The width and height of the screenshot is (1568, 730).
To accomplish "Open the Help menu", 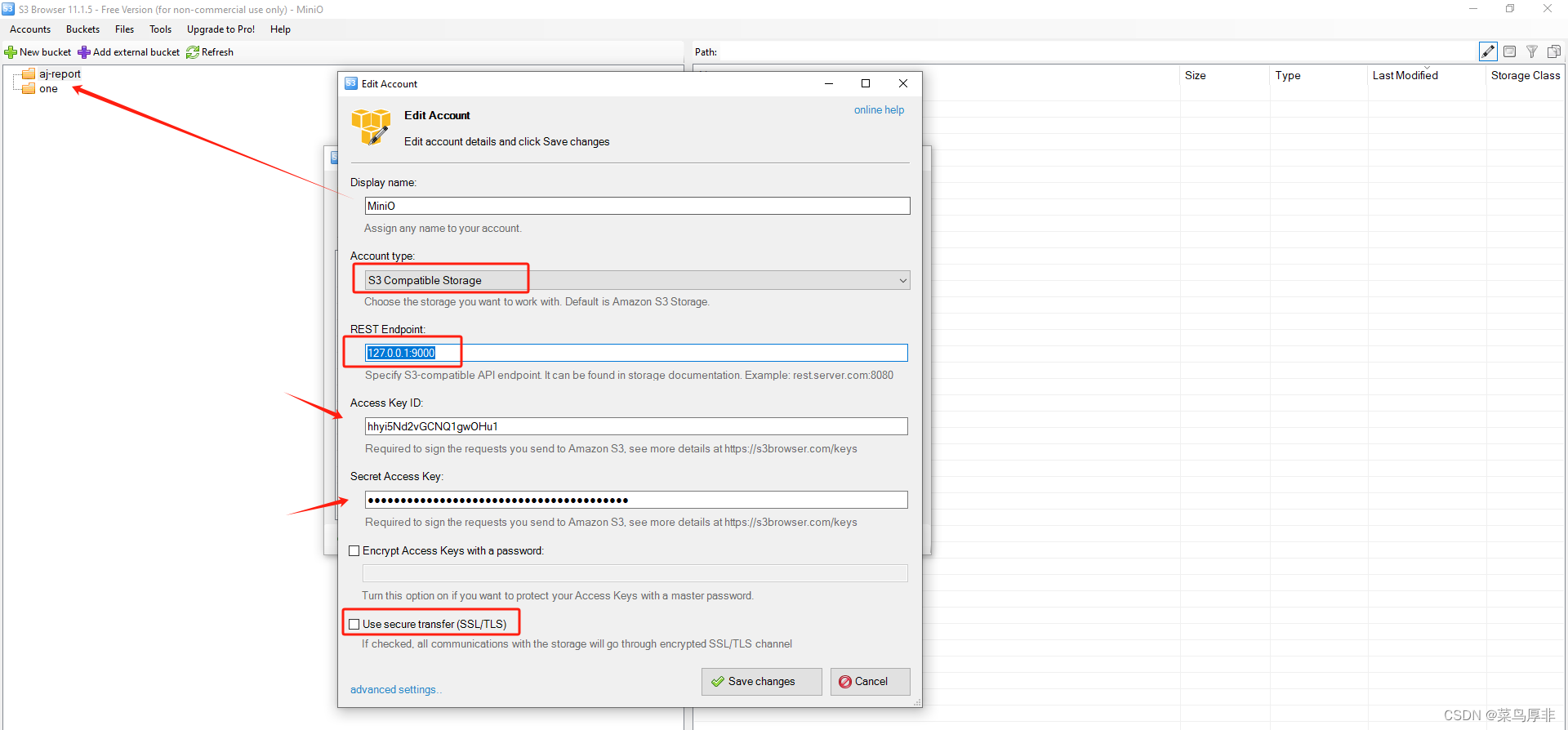I will coord(280,29).
